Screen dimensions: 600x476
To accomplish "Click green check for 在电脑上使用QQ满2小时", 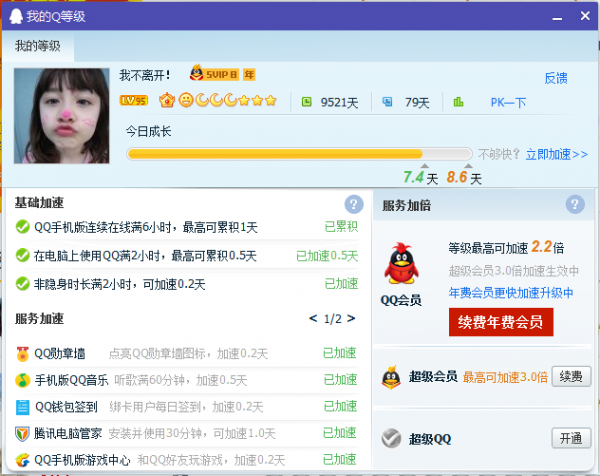I will (x=23, y=255).
